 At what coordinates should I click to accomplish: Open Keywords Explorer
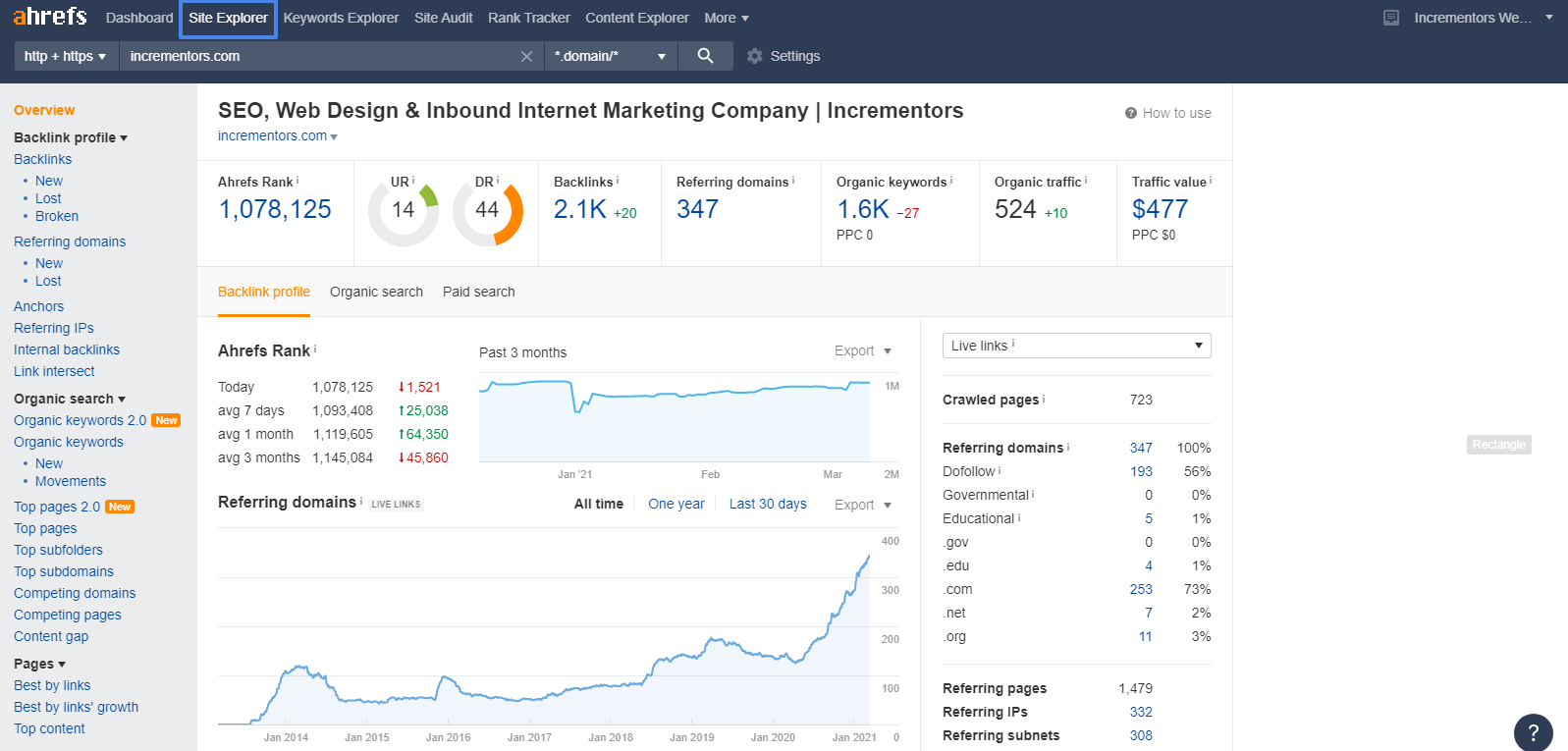(x=341, y=18)
